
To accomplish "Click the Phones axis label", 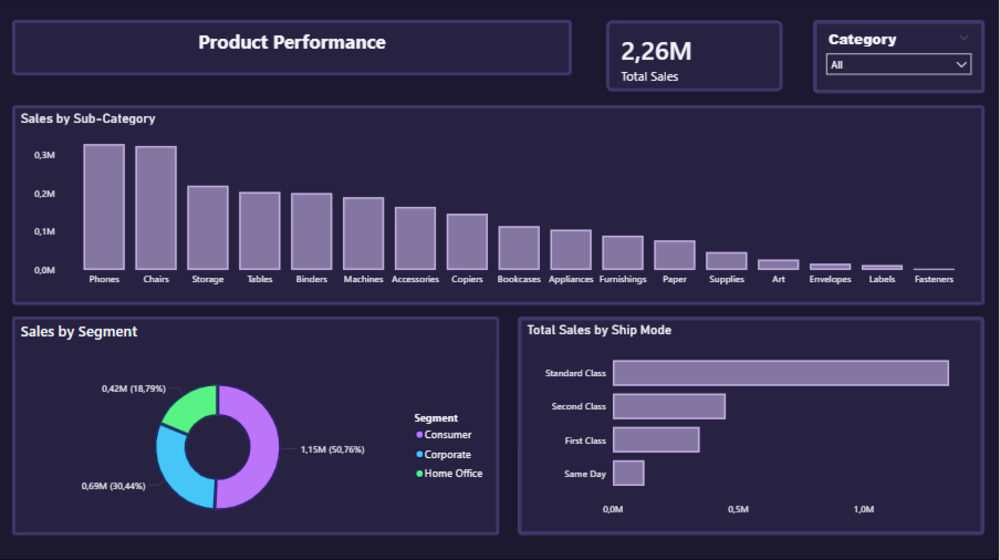I will click(104, 279).
